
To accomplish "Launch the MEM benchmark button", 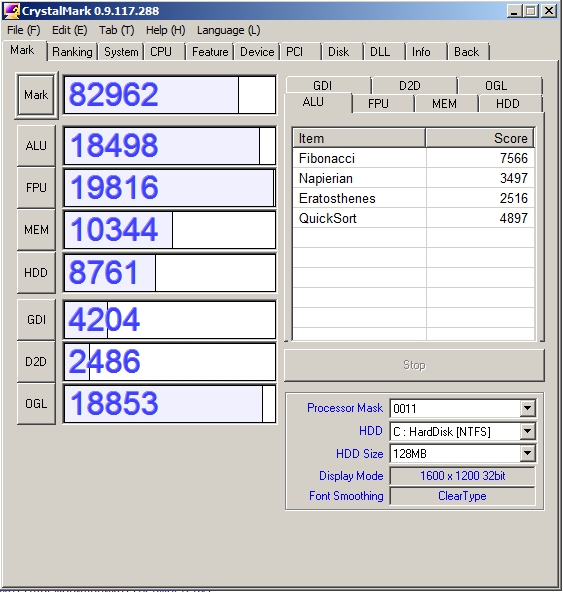I will [x=36, y=230].
